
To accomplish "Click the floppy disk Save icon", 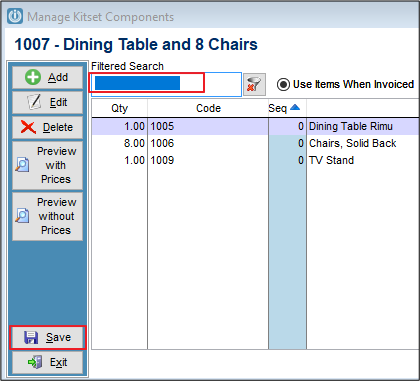I will 31,337.
